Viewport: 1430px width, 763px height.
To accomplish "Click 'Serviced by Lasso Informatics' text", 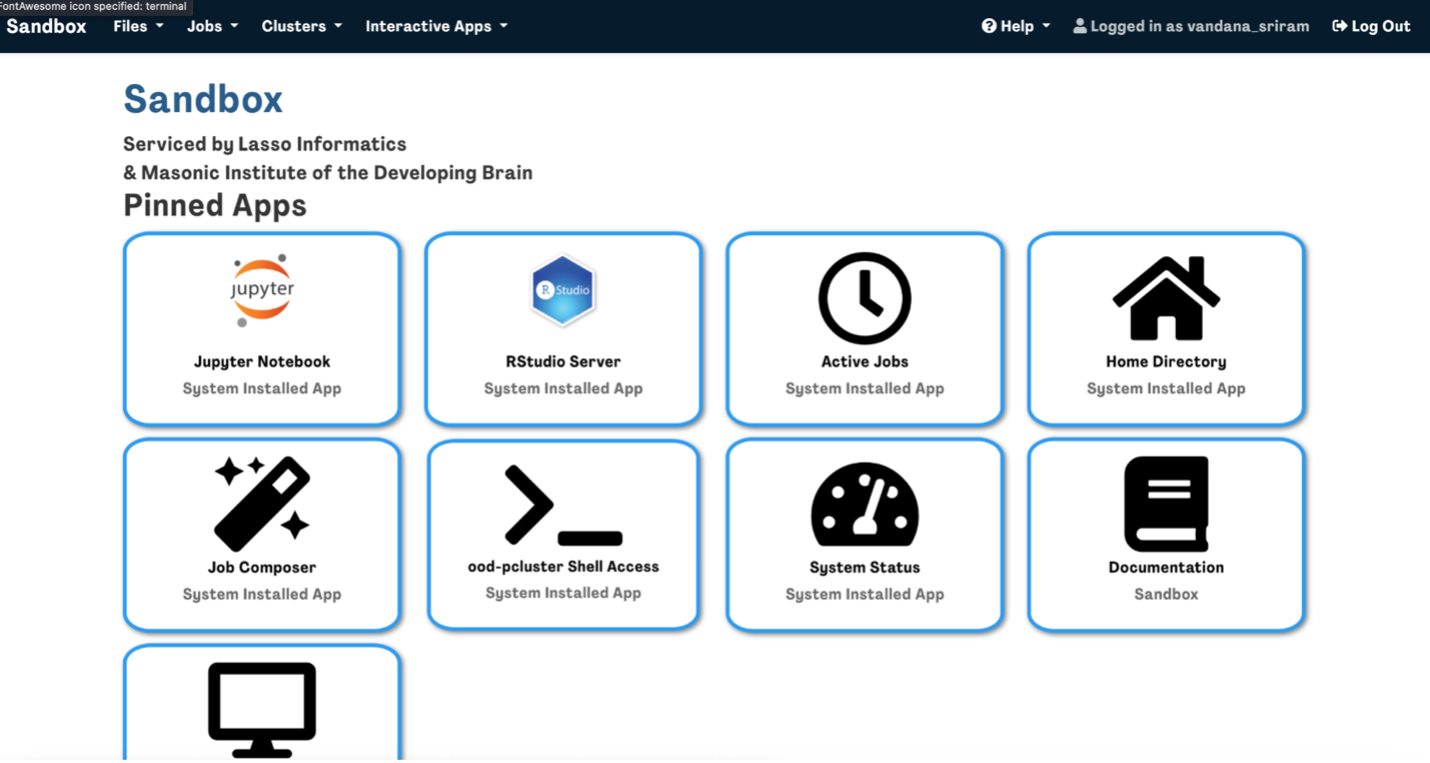I will [x=265, y=145].
